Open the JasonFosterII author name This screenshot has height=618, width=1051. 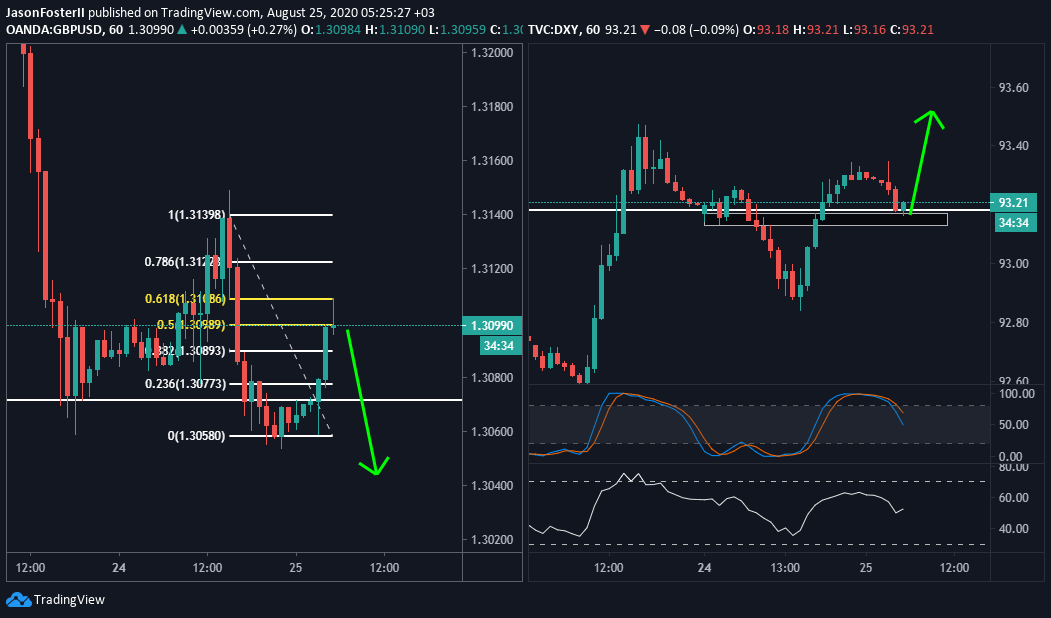click(x=46, y=12)
